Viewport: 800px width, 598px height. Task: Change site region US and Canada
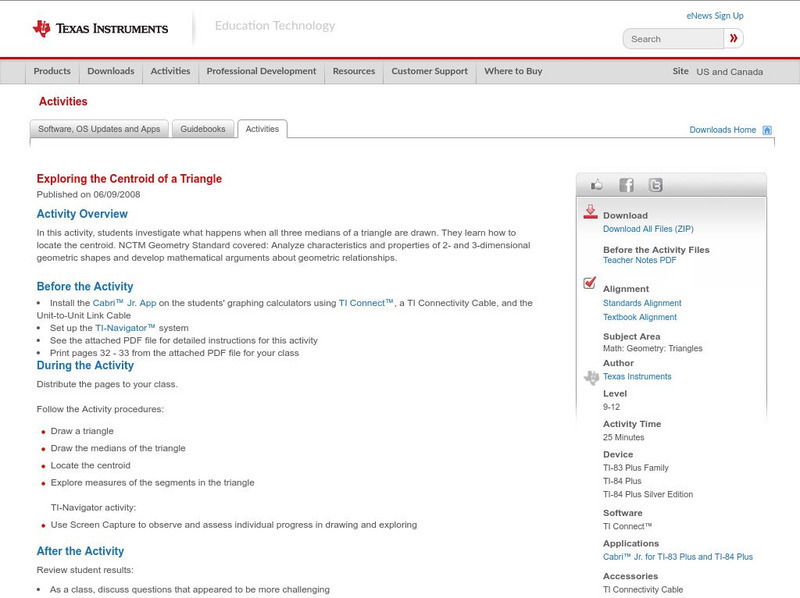click(x=730, y=72)
